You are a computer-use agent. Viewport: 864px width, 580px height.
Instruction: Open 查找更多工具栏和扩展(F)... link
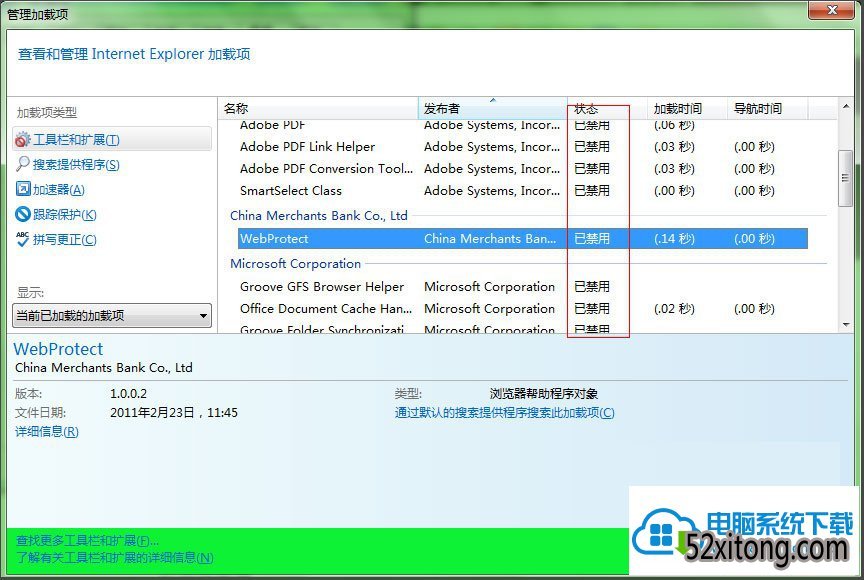coord(87,540)
